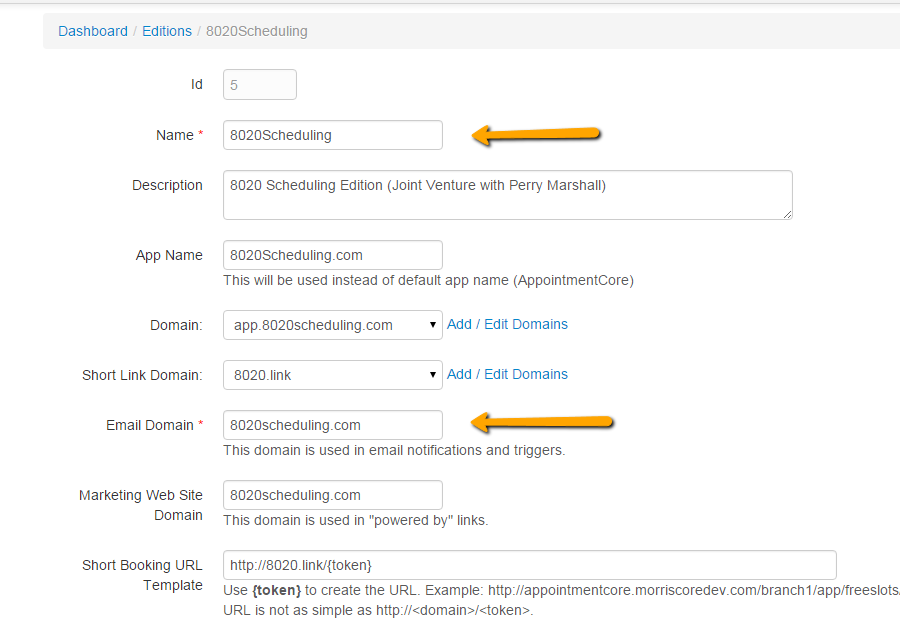Screen dimensions: 900x625
Task: Click the help text about default app name
Action: [428, 280]
